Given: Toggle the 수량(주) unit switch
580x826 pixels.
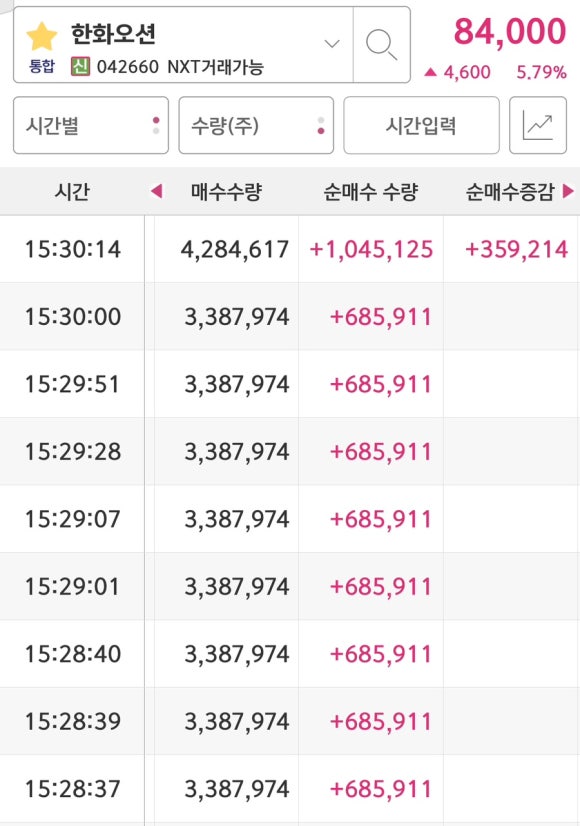Looking at the screenshot, I should pos(321,125).
